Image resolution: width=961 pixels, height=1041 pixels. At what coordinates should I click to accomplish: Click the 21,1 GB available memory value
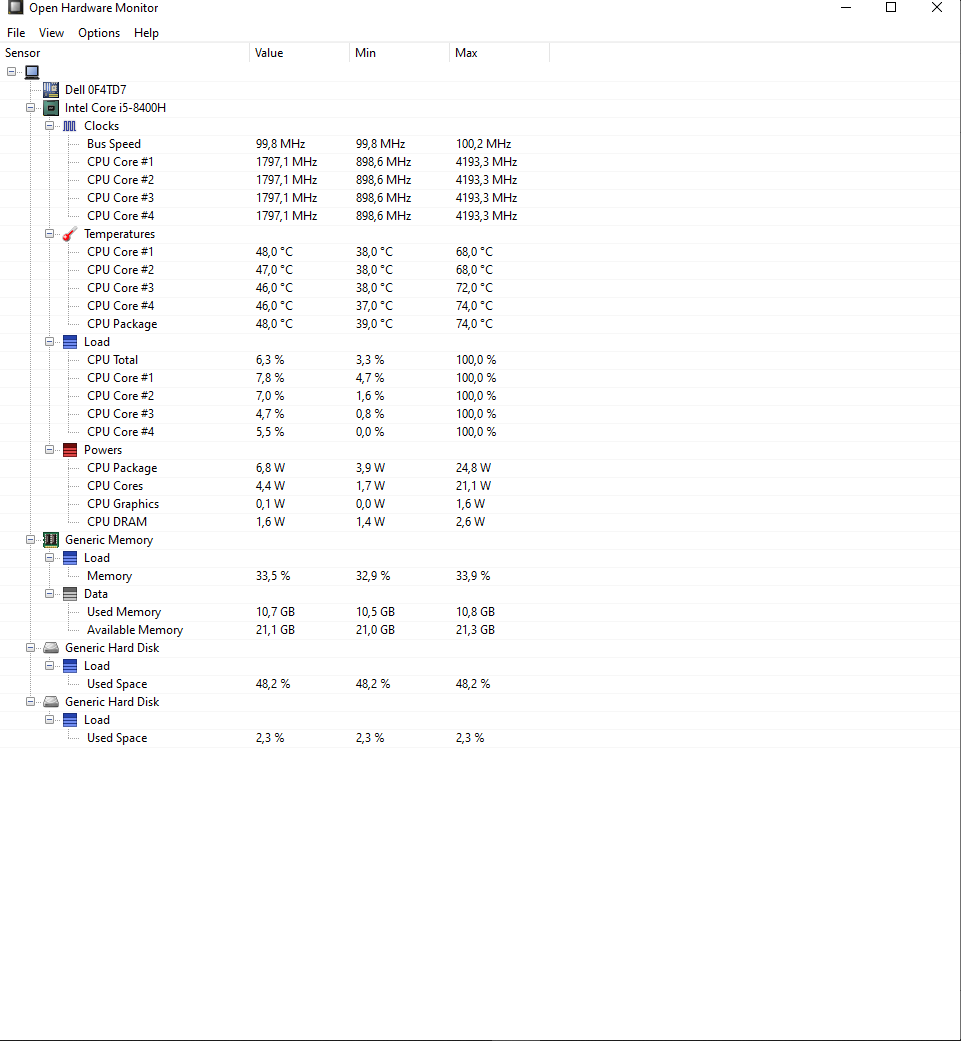point(275,629)
